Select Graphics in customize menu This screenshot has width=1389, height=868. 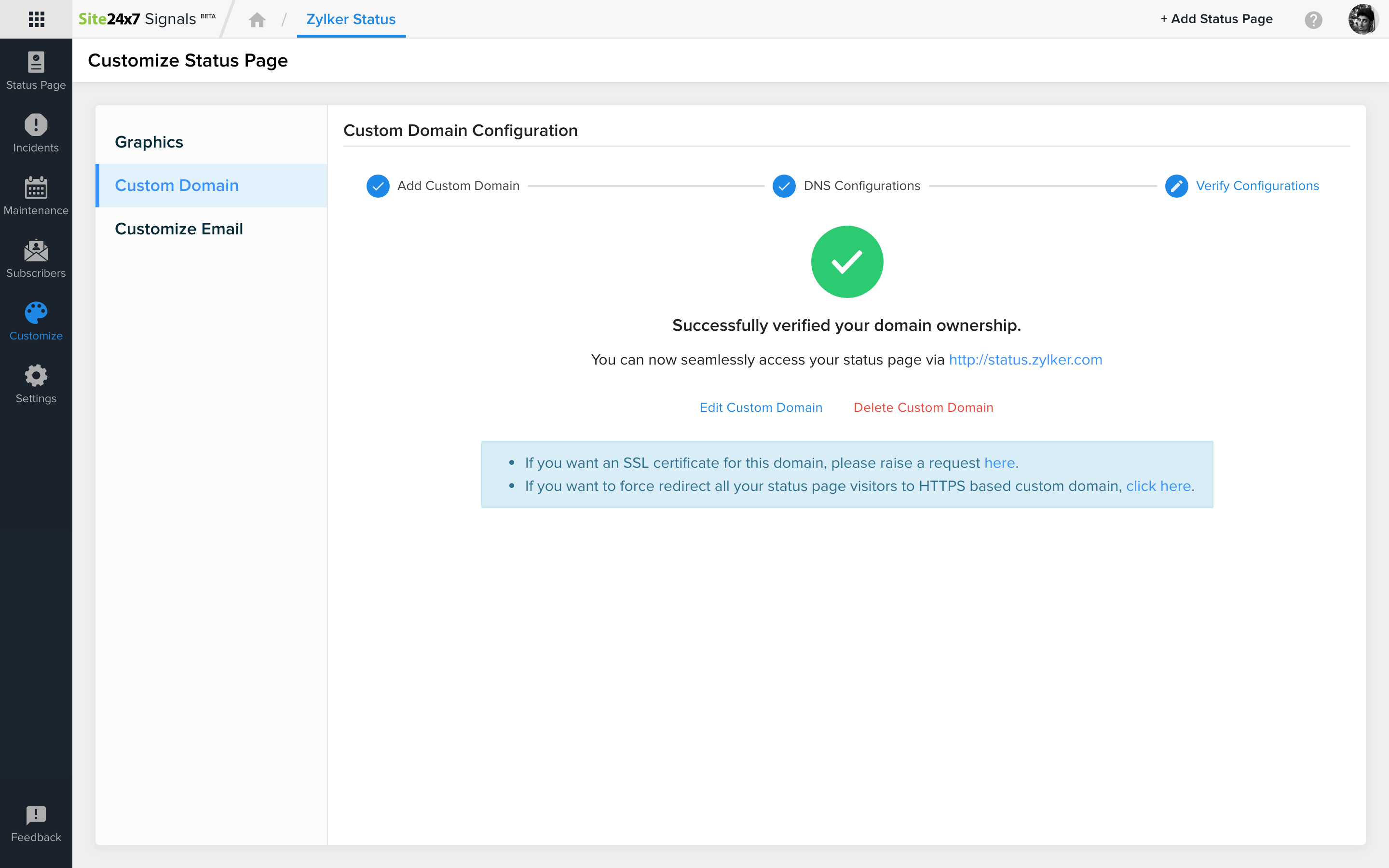click(x=211, y=142)
